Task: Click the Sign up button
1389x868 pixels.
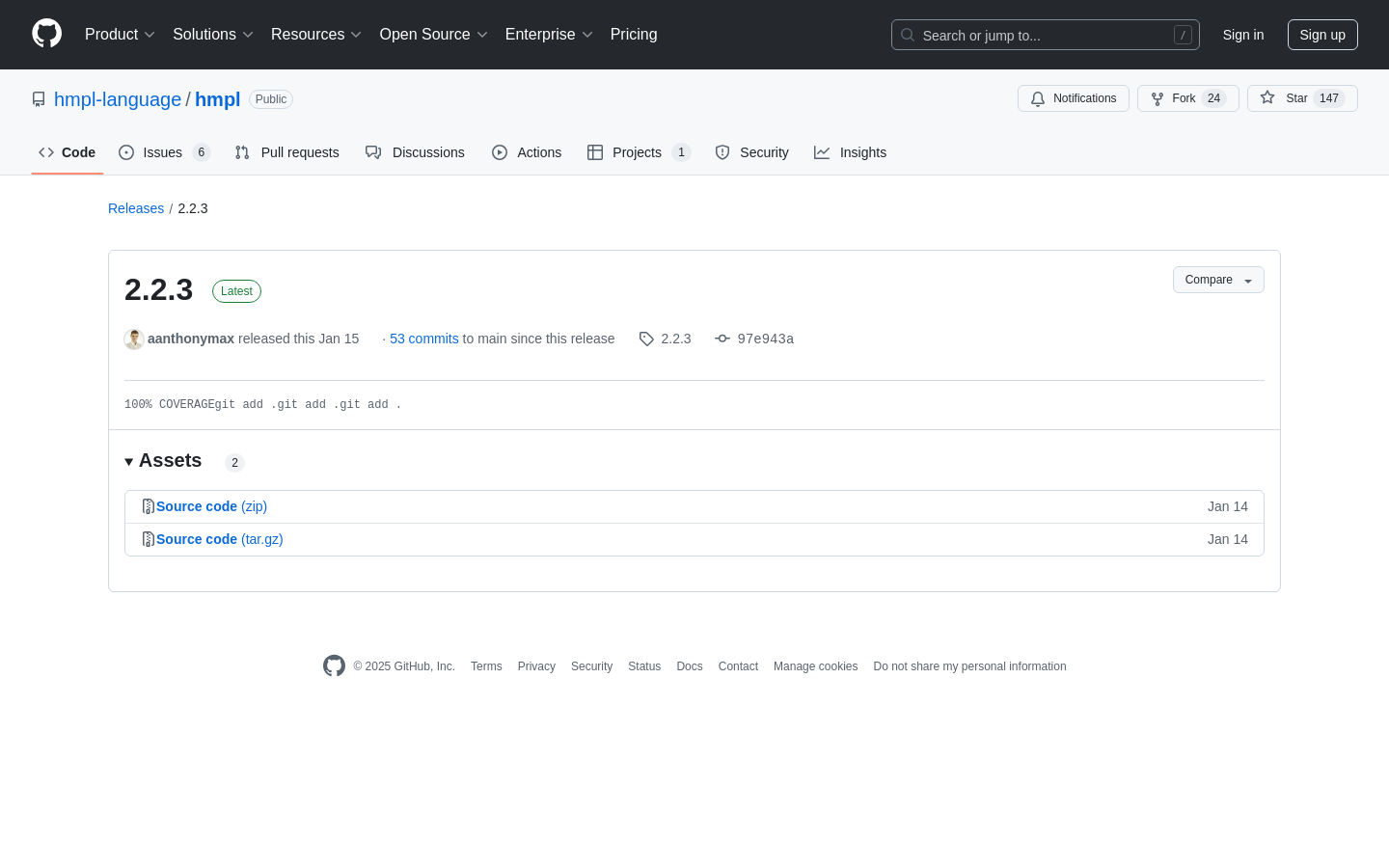Action: (1322, 35)
